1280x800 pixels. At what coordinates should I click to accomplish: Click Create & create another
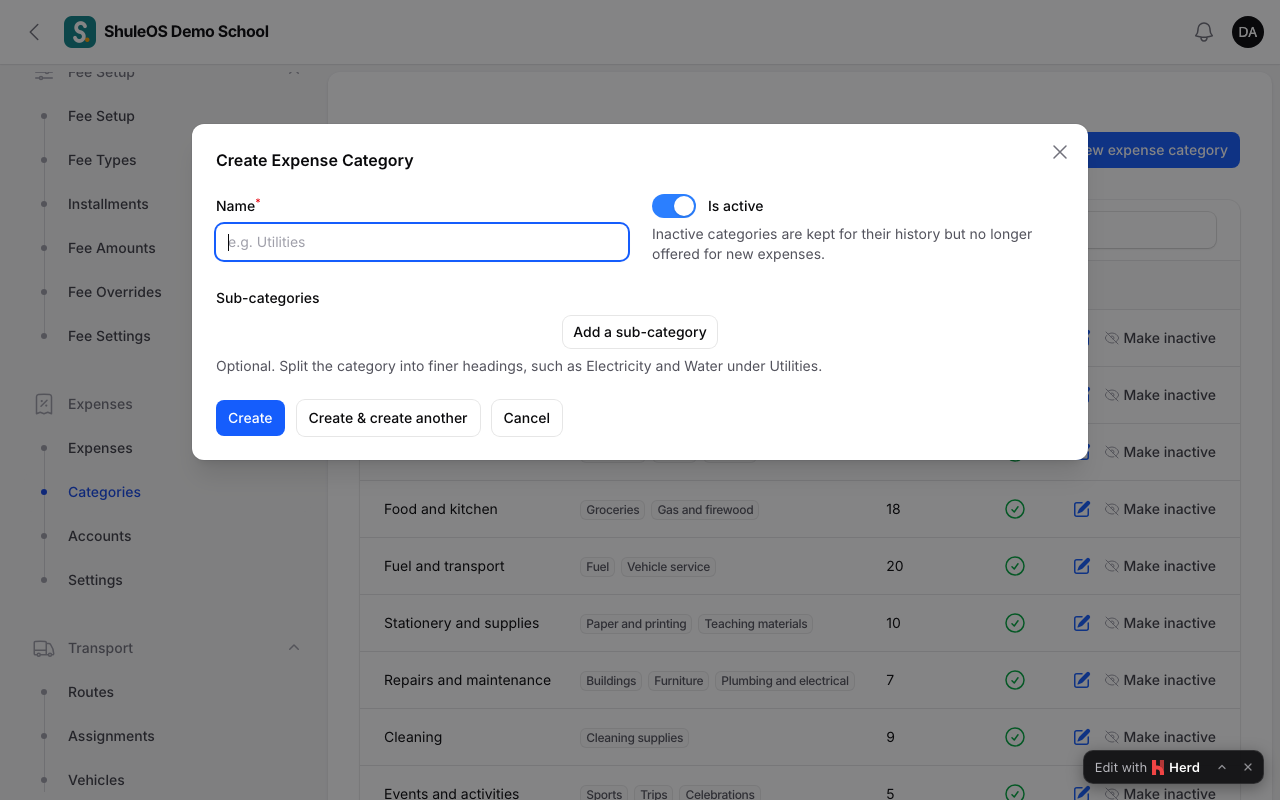coord(388,418)
